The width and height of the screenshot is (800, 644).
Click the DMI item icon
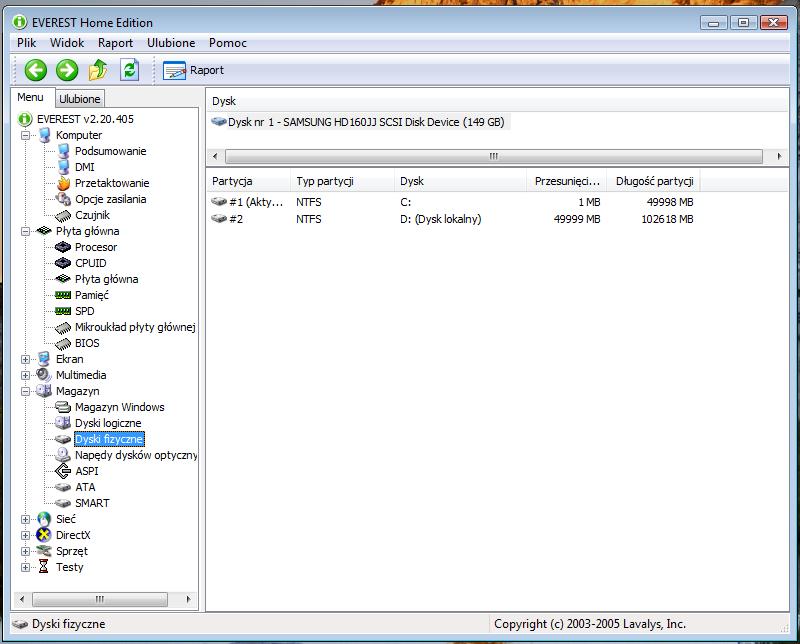point(63,167)
